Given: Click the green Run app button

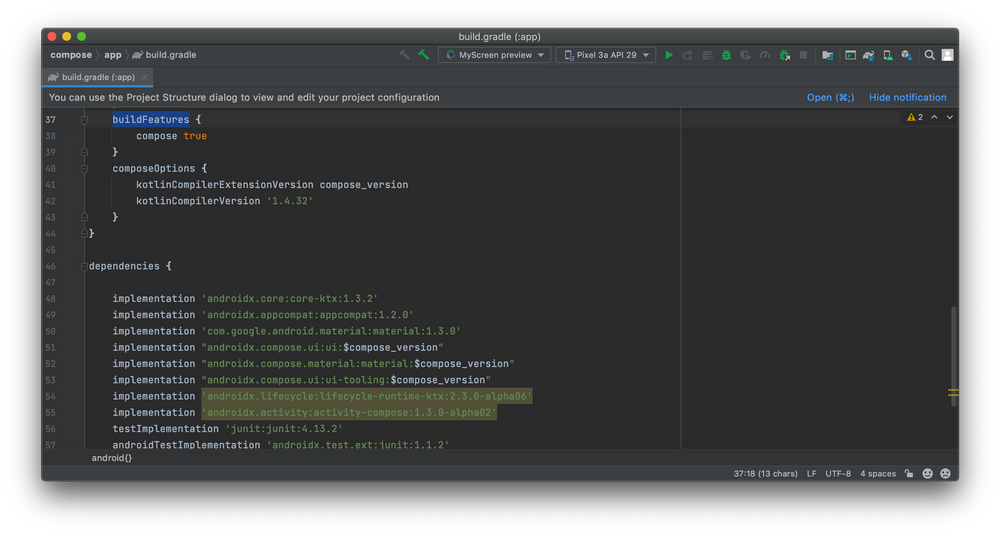Looking at the screenshot, I should 669,56.
